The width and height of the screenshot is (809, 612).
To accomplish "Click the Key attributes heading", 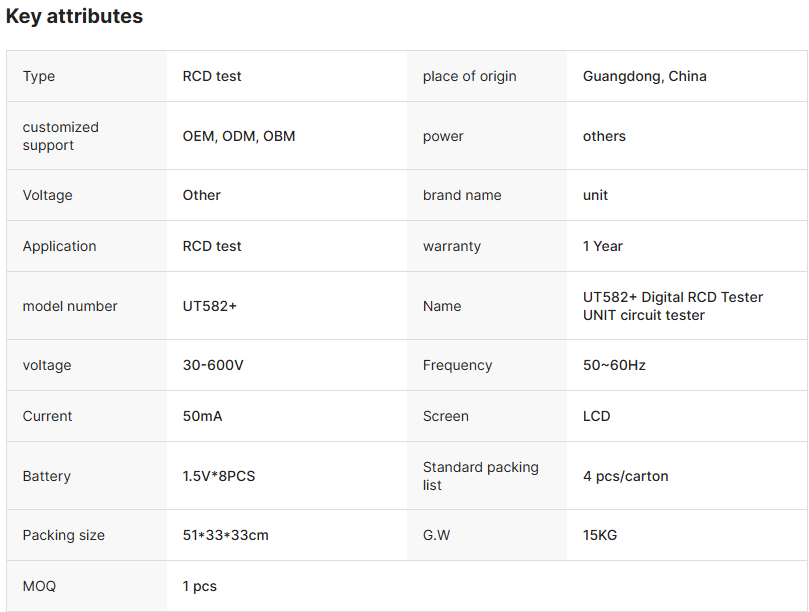I will 74,17.
